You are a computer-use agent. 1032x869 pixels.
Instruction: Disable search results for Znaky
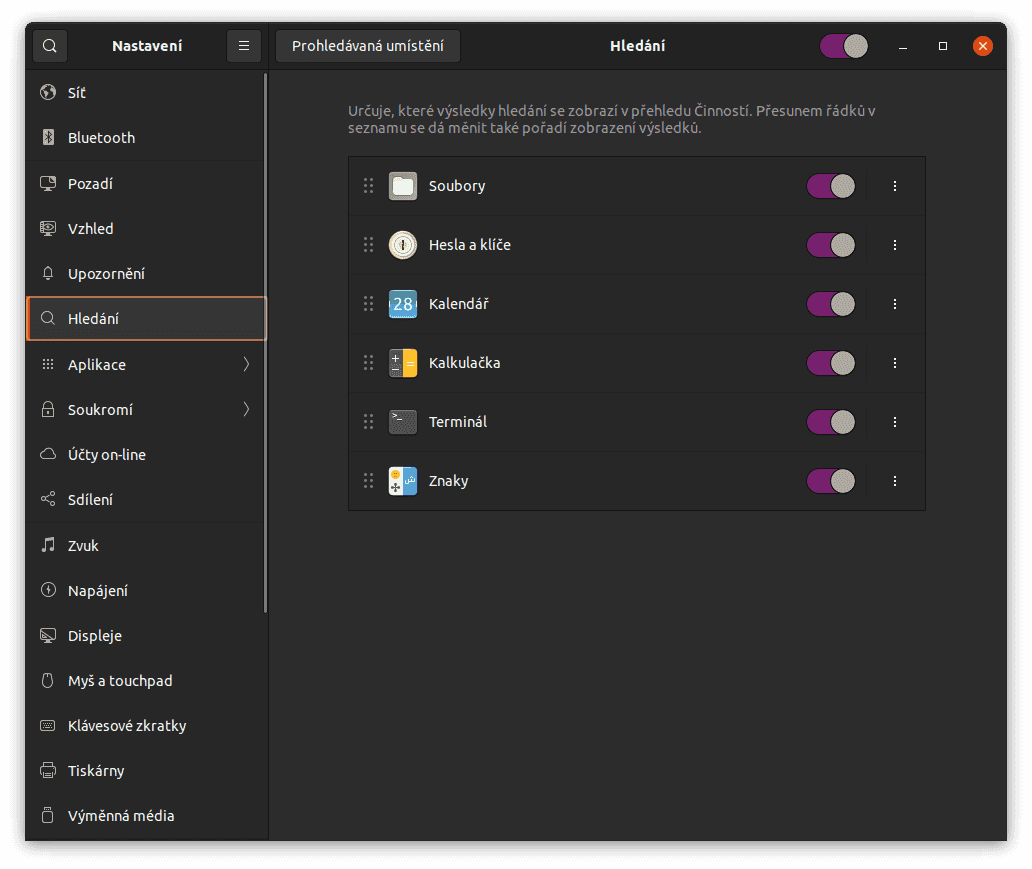[x=830, y=481]
